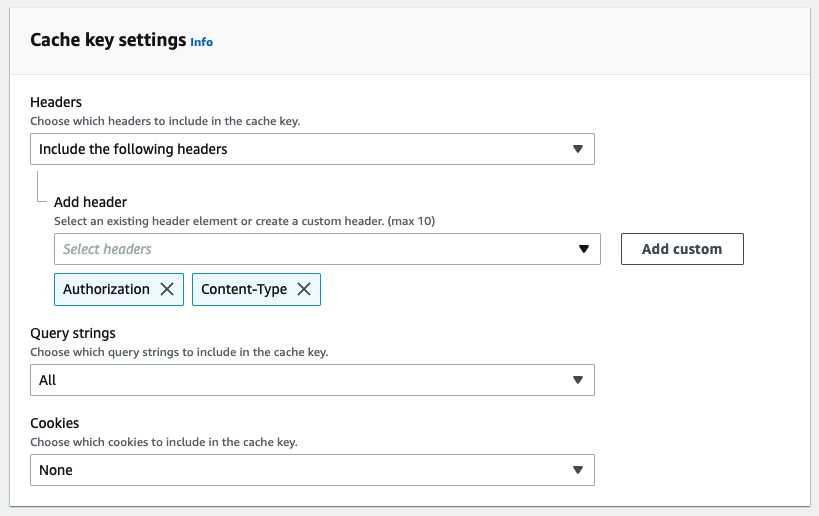Click the Query strings label
The height and width of the screenshot is (516, 819).
[x=73, y=333]
